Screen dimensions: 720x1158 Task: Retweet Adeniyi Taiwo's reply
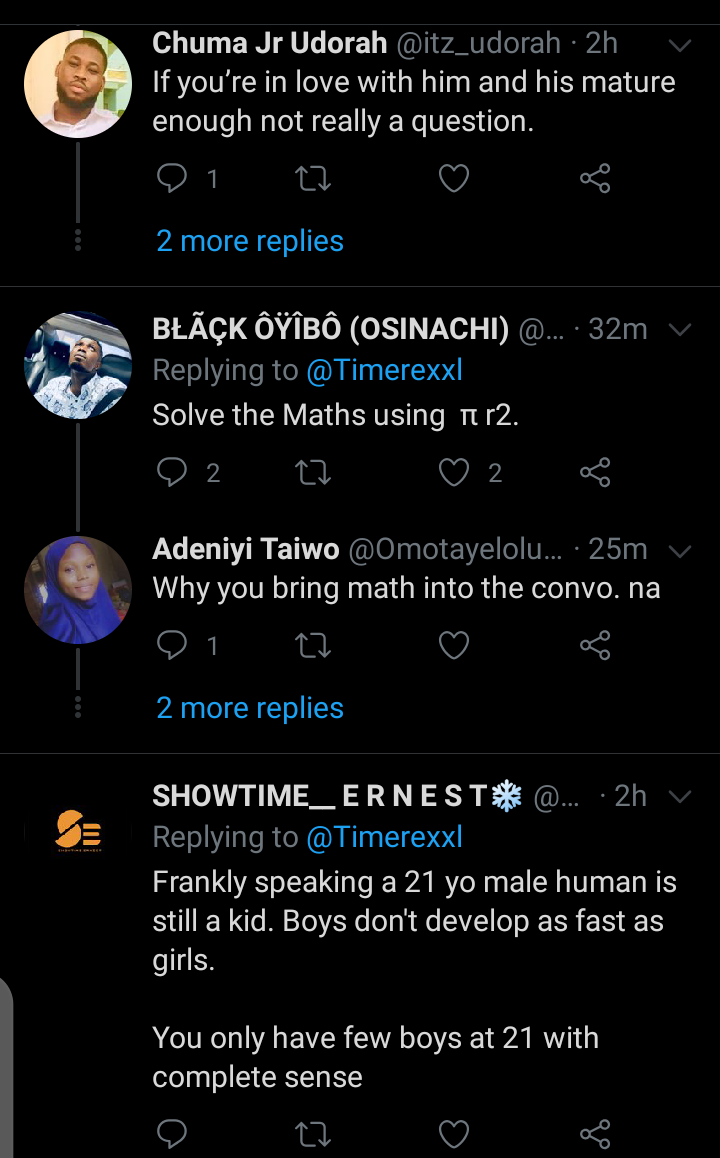click(312, 645)
